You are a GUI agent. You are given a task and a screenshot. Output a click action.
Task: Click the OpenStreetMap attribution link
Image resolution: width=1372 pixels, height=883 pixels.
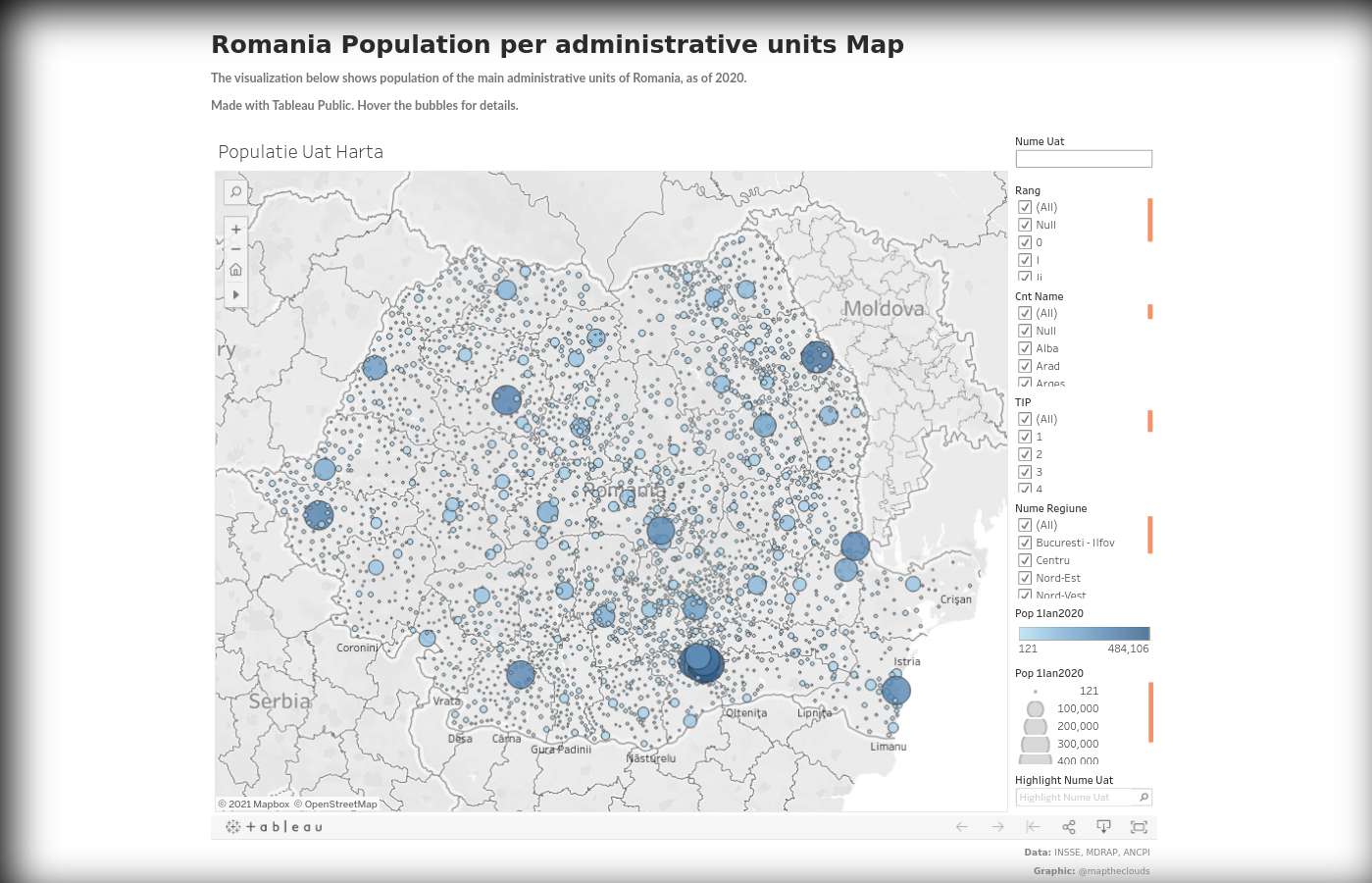pyautogui.click(x=340, y=804)
